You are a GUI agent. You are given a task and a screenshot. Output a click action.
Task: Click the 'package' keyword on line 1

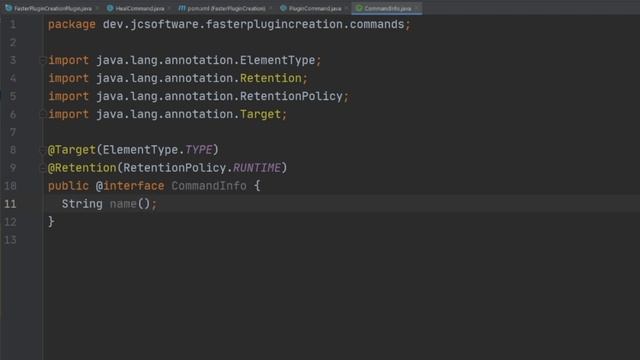72,24
